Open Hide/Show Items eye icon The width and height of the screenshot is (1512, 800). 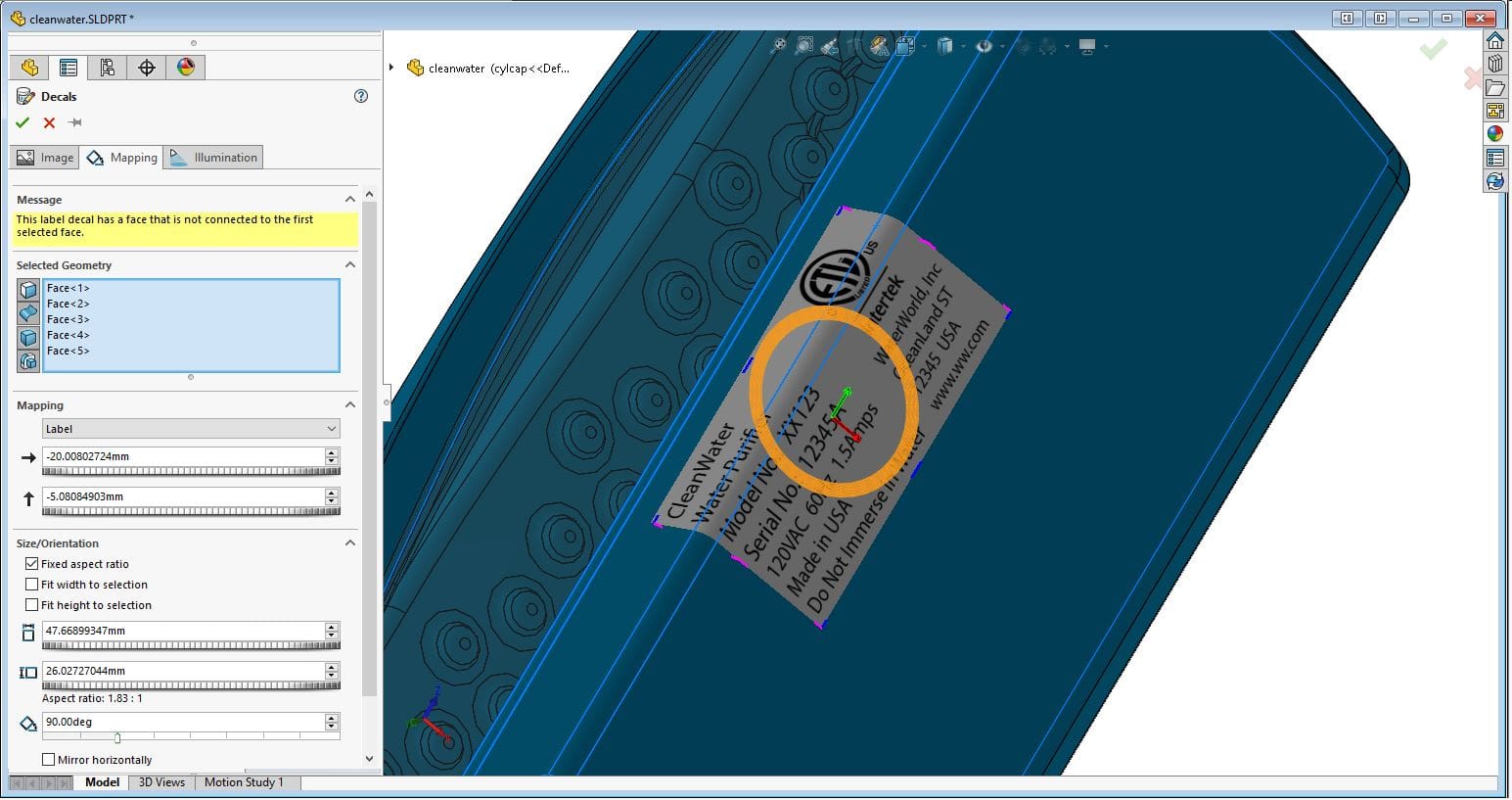point(985,45)
